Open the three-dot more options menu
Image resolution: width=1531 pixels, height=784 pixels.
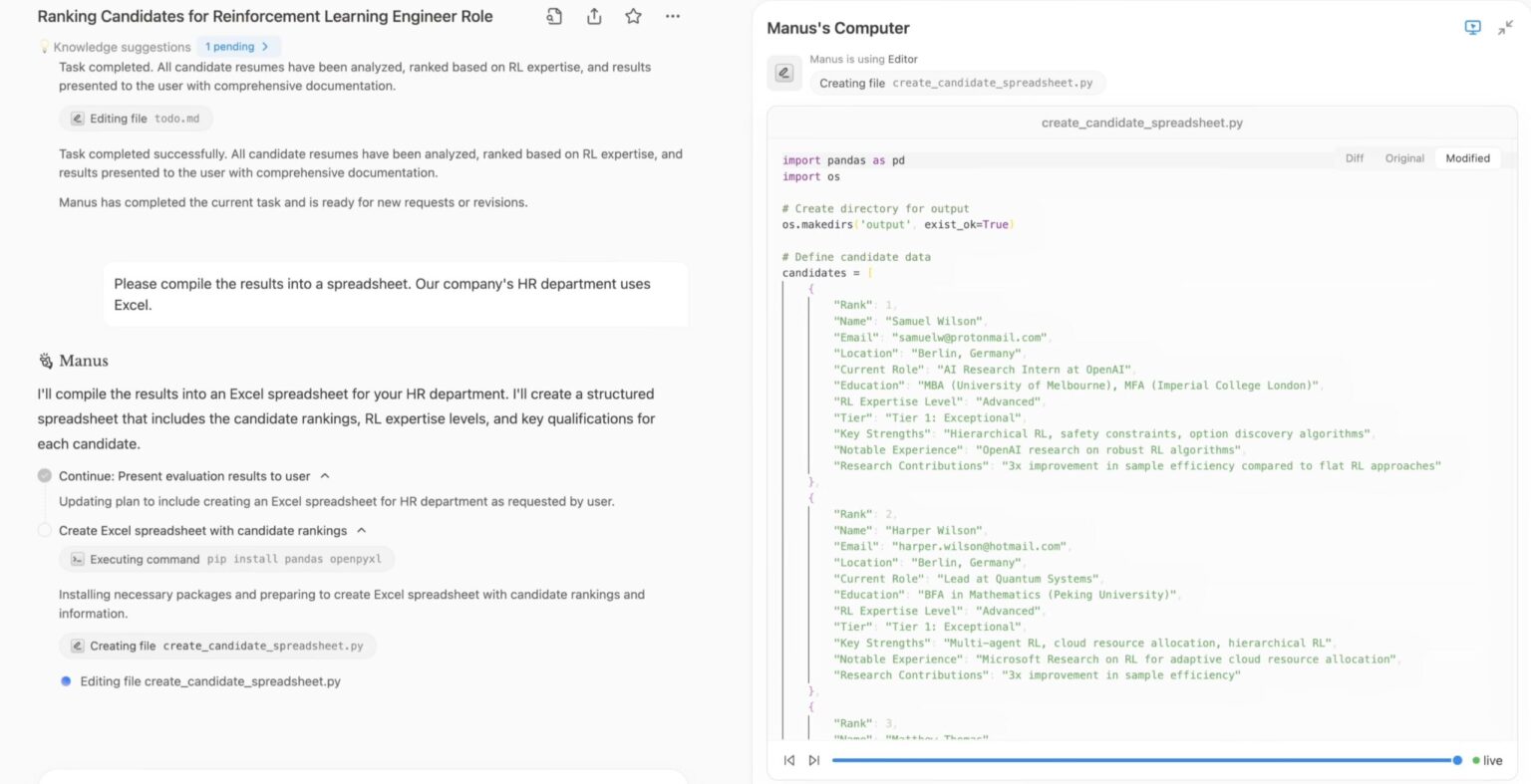pos(673,16)
